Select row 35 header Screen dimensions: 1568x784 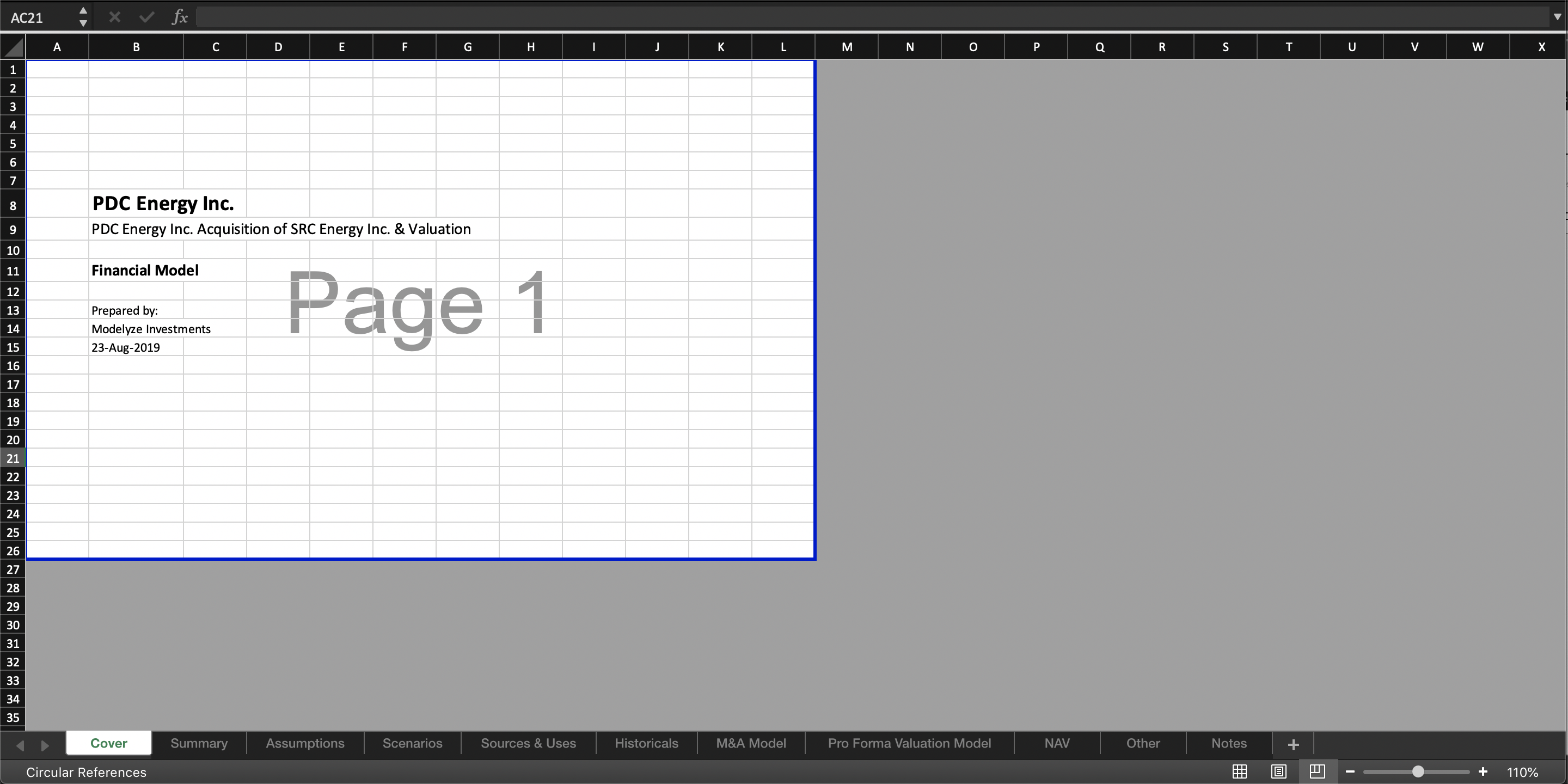13,718
